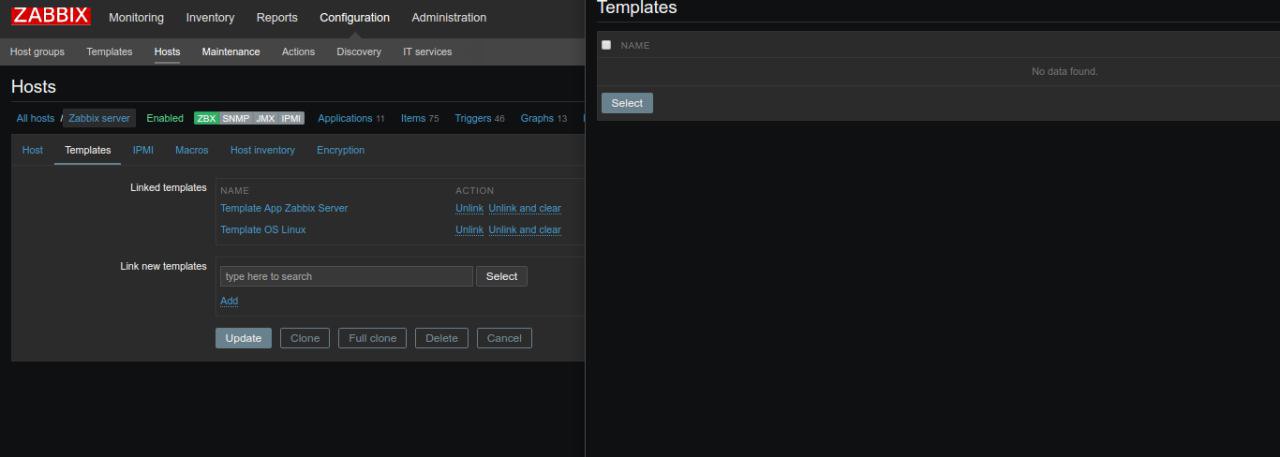Open Template OS Linux link
This screenshot has height=457, width=1280.
pyautogui.click(x=263, y=229)
